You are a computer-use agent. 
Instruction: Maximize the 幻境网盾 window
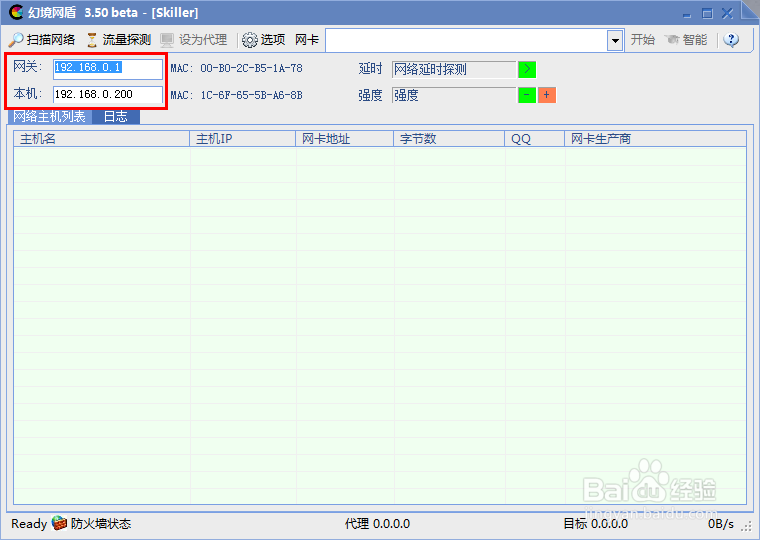click(707, 14)
